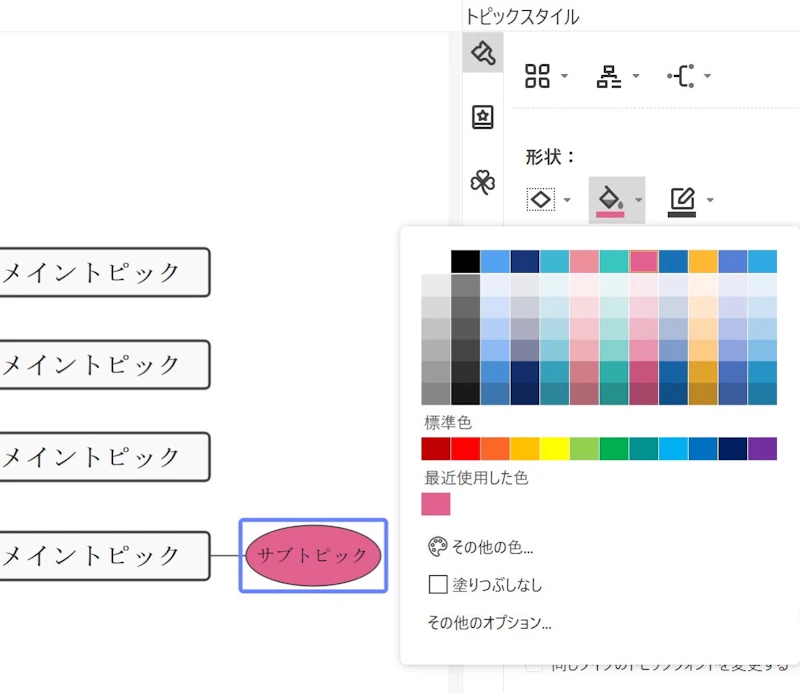The width and height of the screenshot is (800, 693).
Task: Click the tree structure layout icon
Action: (608, 76)
